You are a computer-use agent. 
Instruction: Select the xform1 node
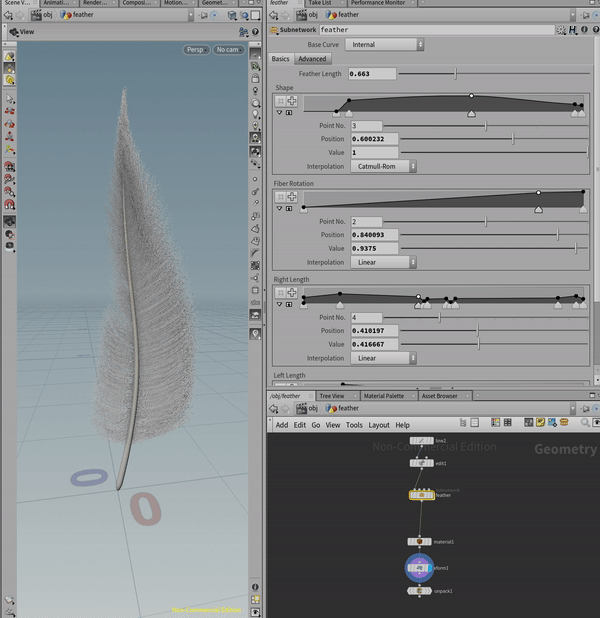pyautogui.click(x=419, y=568)
